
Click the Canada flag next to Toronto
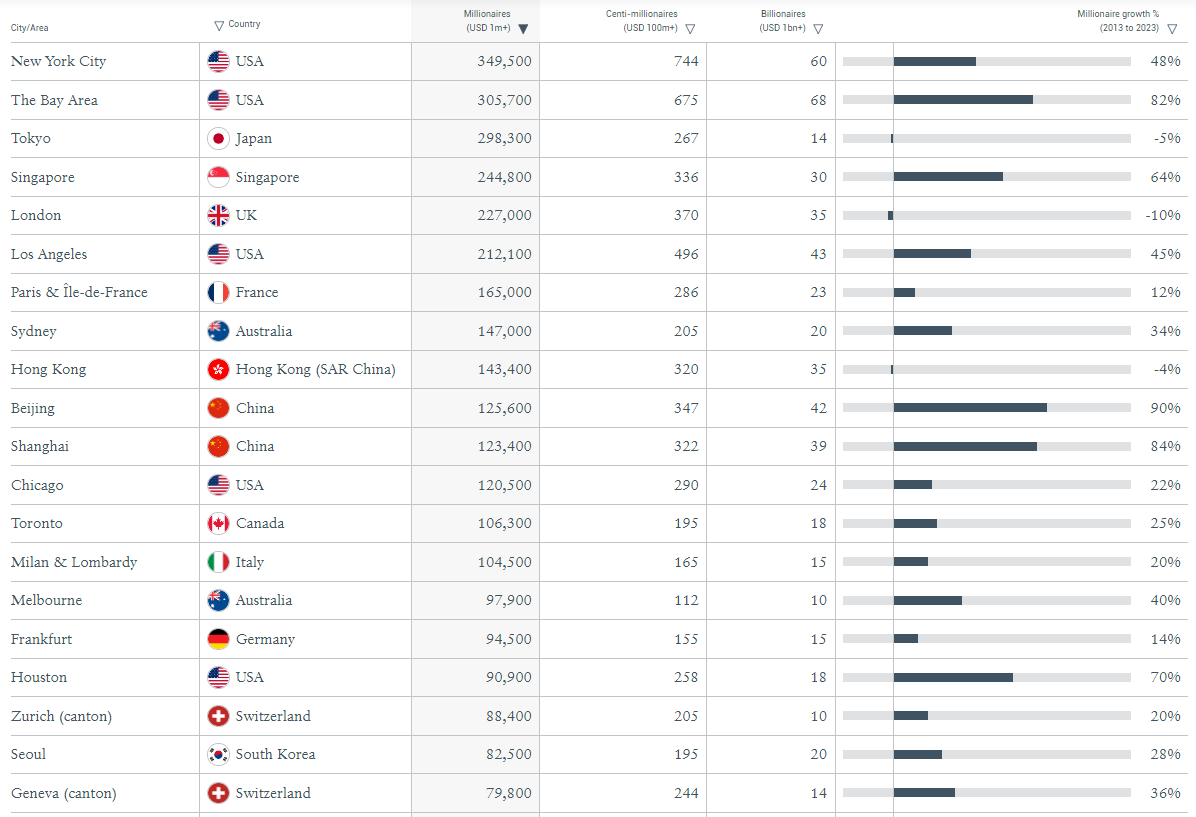click(218, 523)
